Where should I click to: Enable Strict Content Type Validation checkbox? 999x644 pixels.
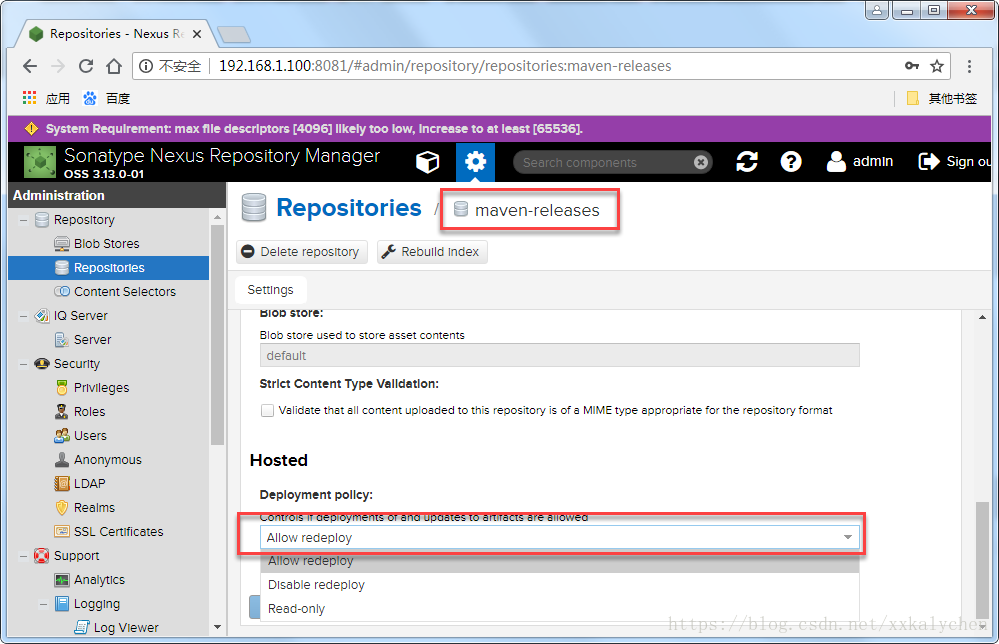268,411
